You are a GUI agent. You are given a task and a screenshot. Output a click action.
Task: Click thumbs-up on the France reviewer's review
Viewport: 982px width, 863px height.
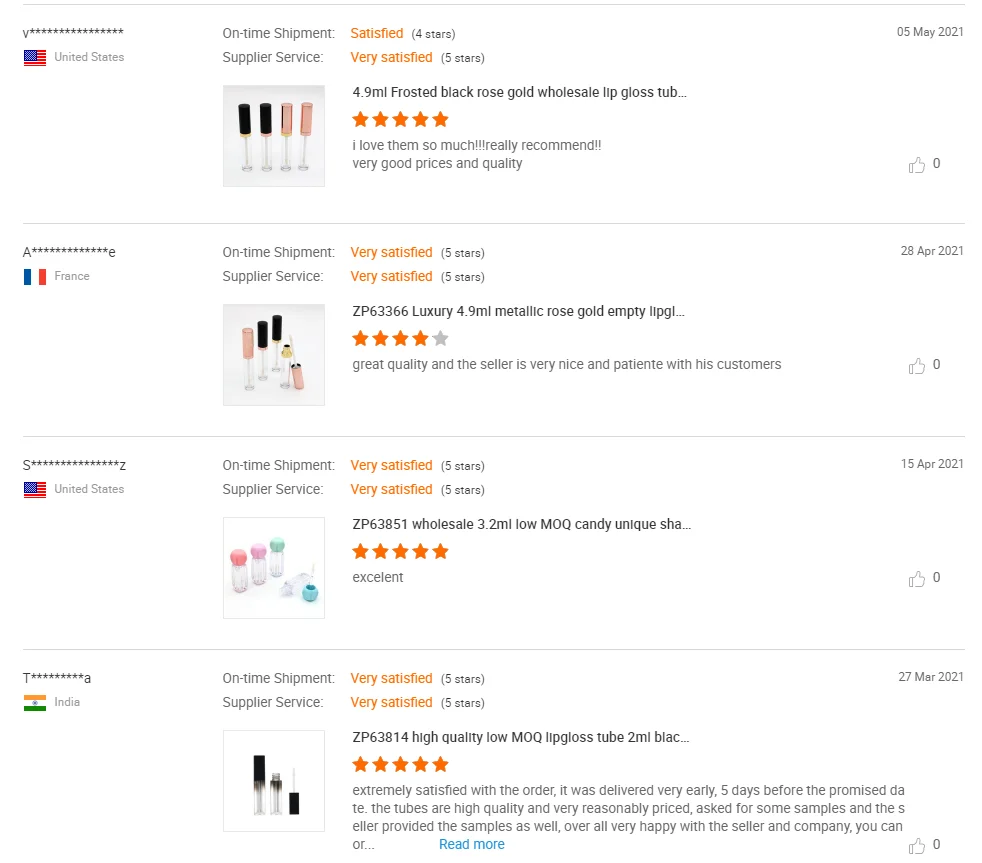click(916, 366)
